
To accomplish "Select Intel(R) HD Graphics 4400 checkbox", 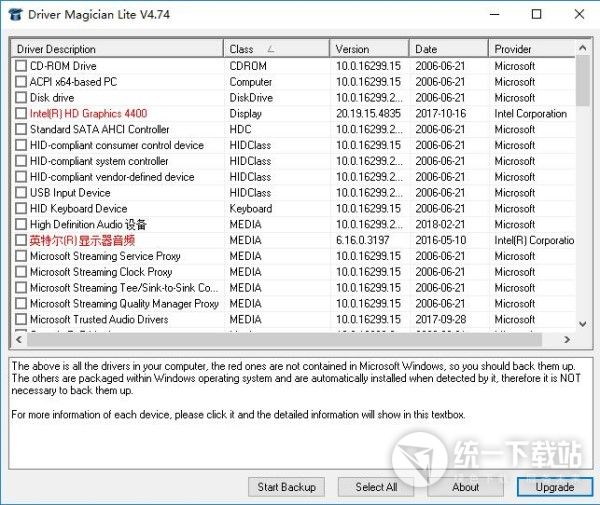I will click(21, 113).
